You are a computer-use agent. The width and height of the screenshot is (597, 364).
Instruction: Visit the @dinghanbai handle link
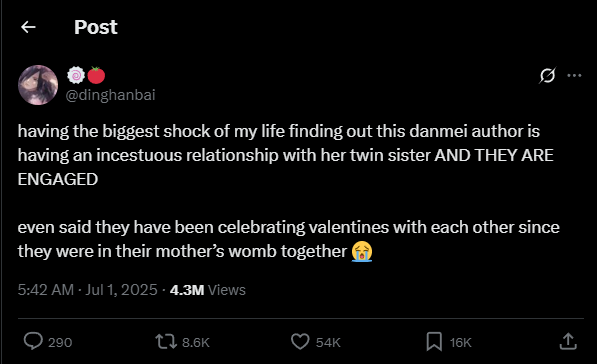pos(110,95)
